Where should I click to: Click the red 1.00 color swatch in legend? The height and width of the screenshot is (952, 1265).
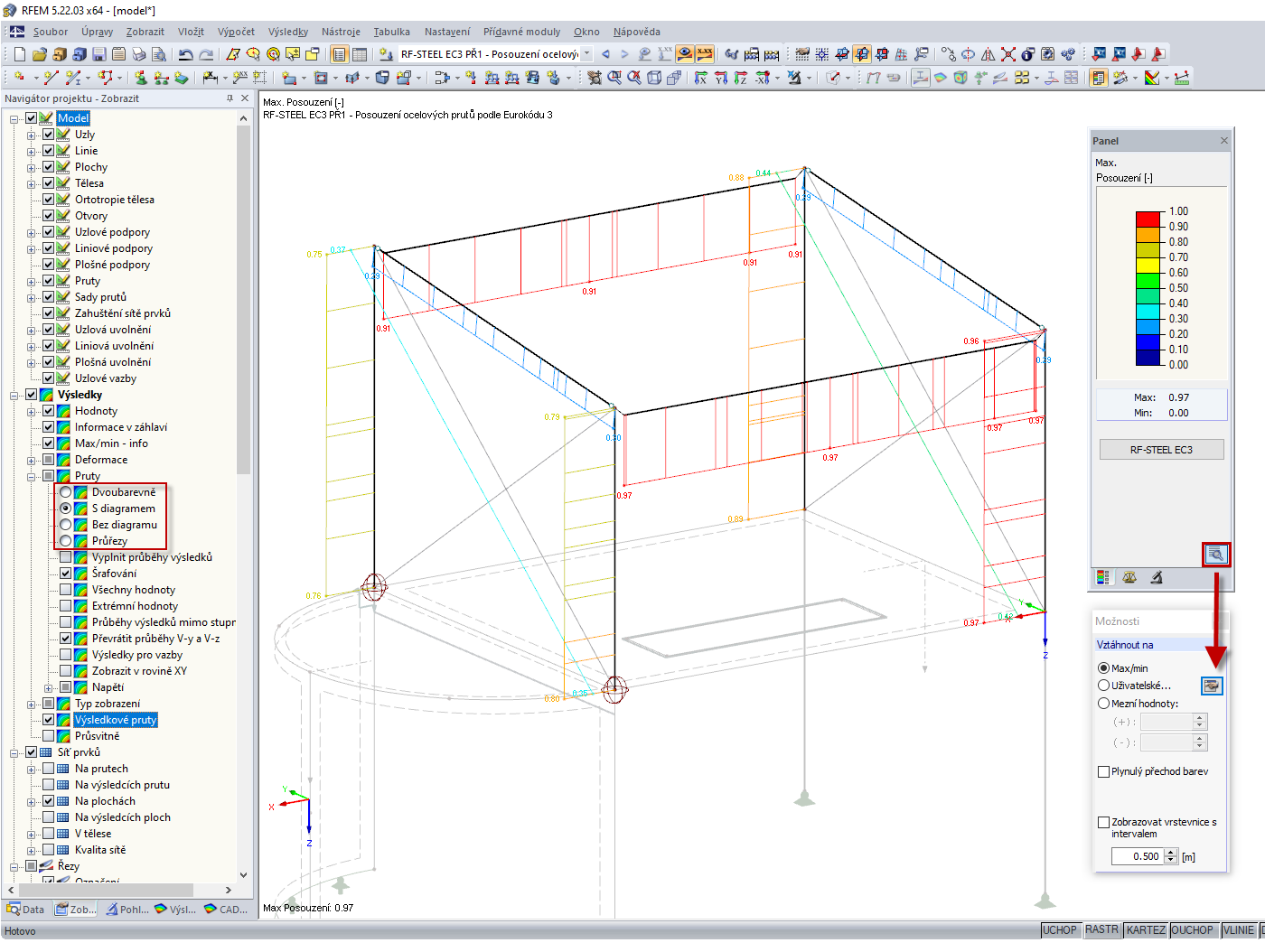click(1148, 219)
